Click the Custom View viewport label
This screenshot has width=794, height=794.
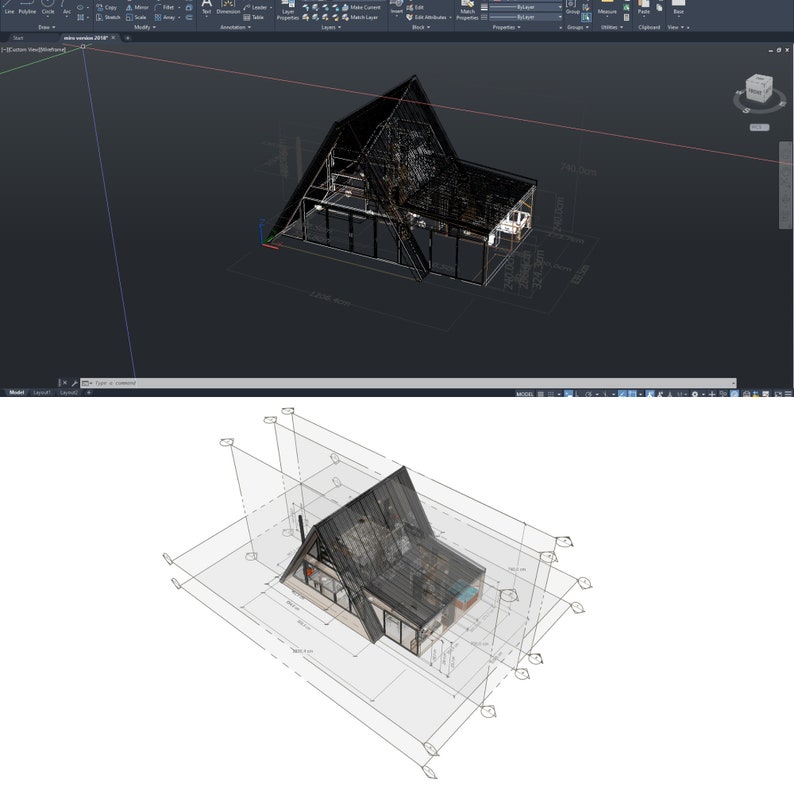[x=23, y=50]
